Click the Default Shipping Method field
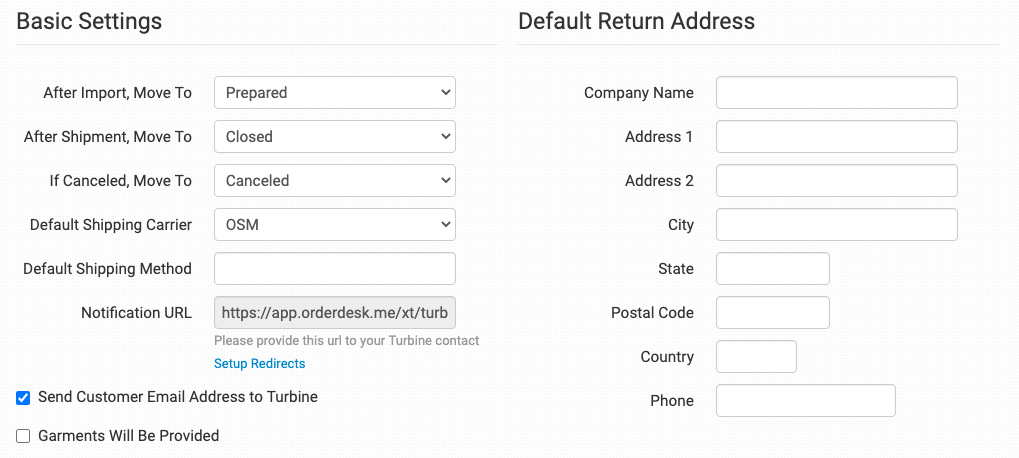1019x458 pixels. click(334, 269)
